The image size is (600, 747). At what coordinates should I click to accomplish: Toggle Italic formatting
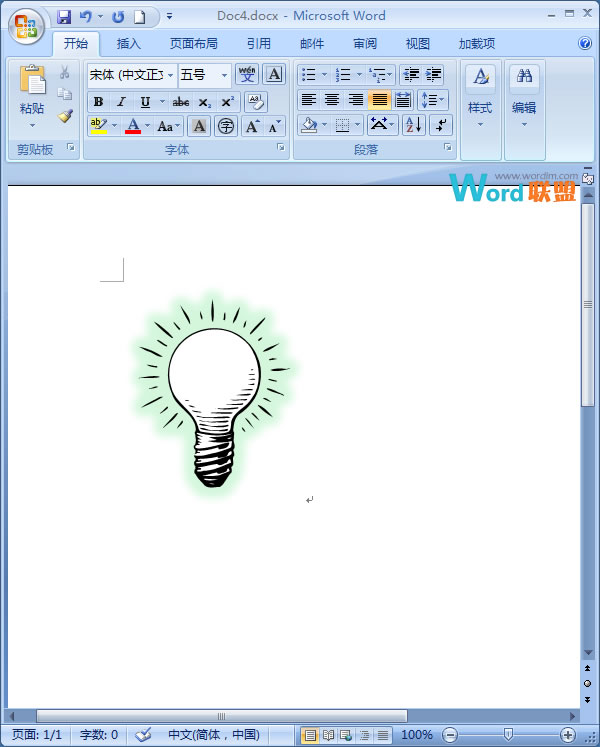tap(121, 102)
